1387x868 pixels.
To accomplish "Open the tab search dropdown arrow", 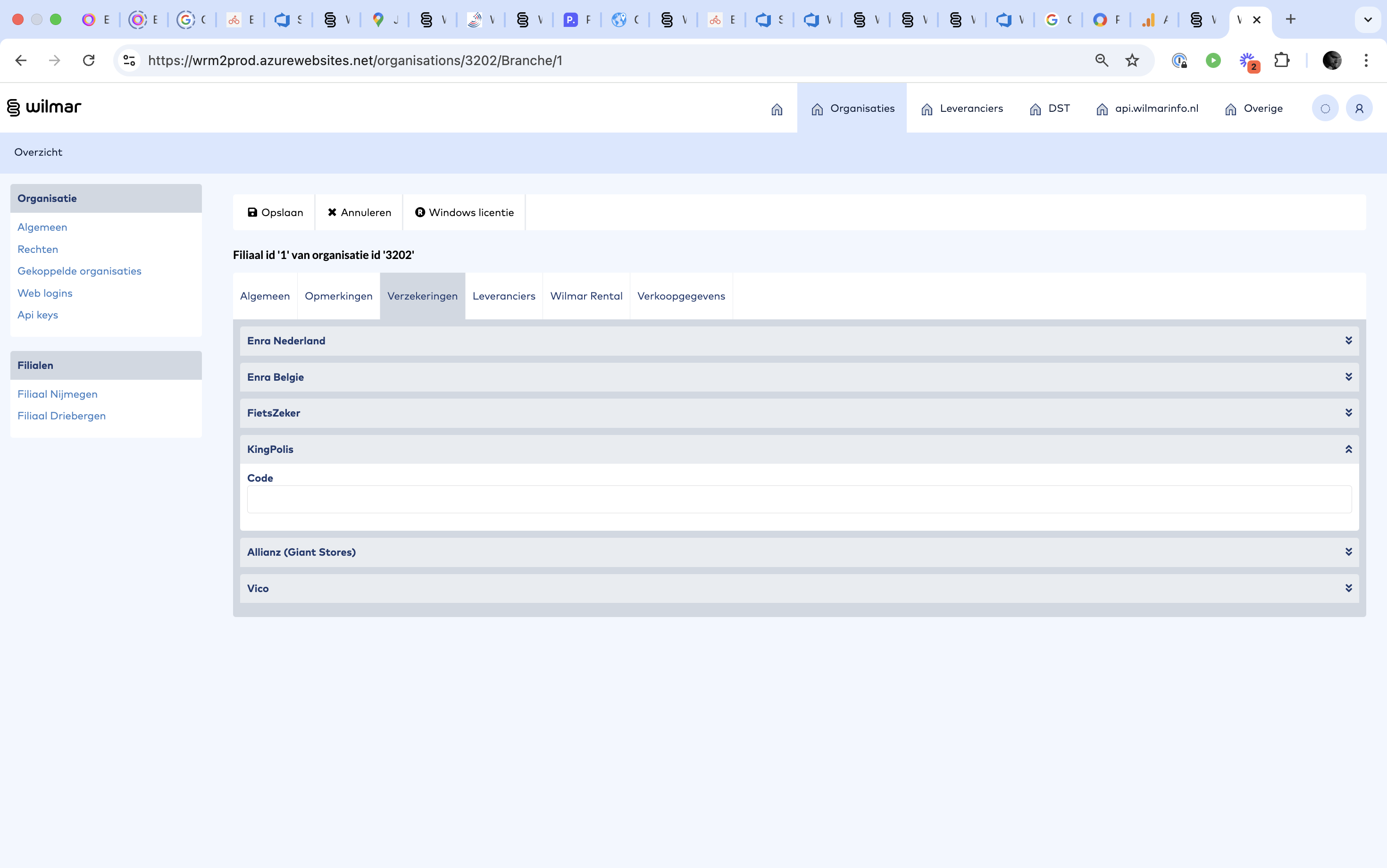I will (x=1368, y=19).
